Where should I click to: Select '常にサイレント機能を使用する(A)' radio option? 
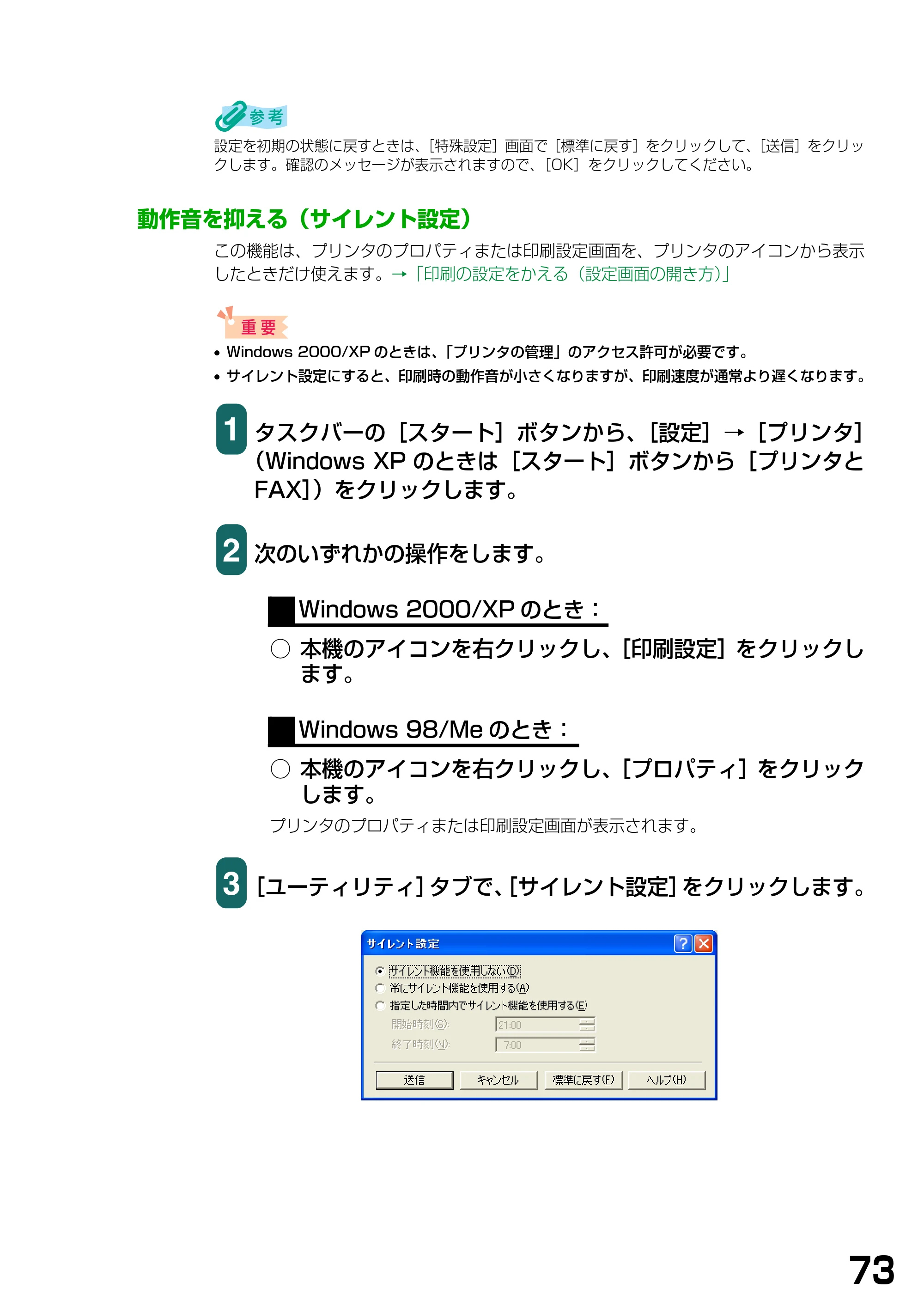[x=380, y=988]
